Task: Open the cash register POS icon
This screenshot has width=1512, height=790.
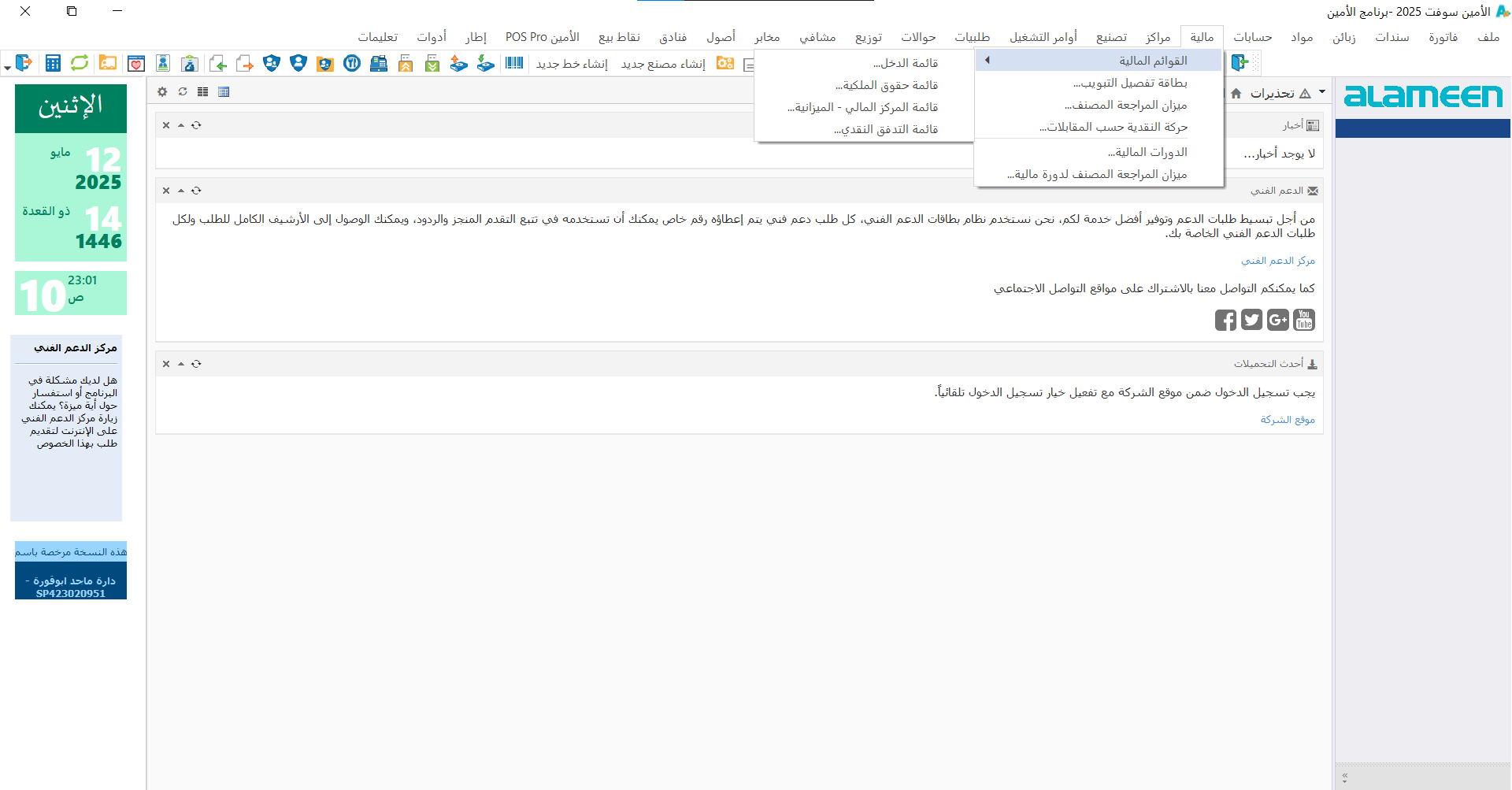Action: click(x=379, y=64)
